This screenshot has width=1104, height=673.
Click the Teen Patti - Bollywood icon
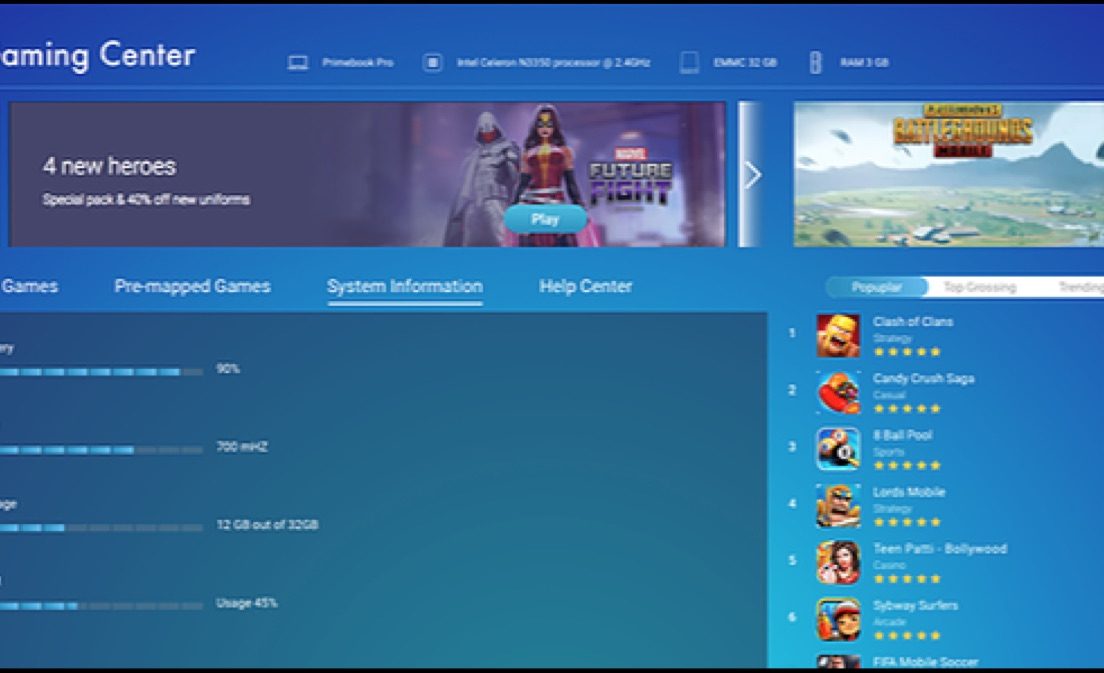point(837,562)
